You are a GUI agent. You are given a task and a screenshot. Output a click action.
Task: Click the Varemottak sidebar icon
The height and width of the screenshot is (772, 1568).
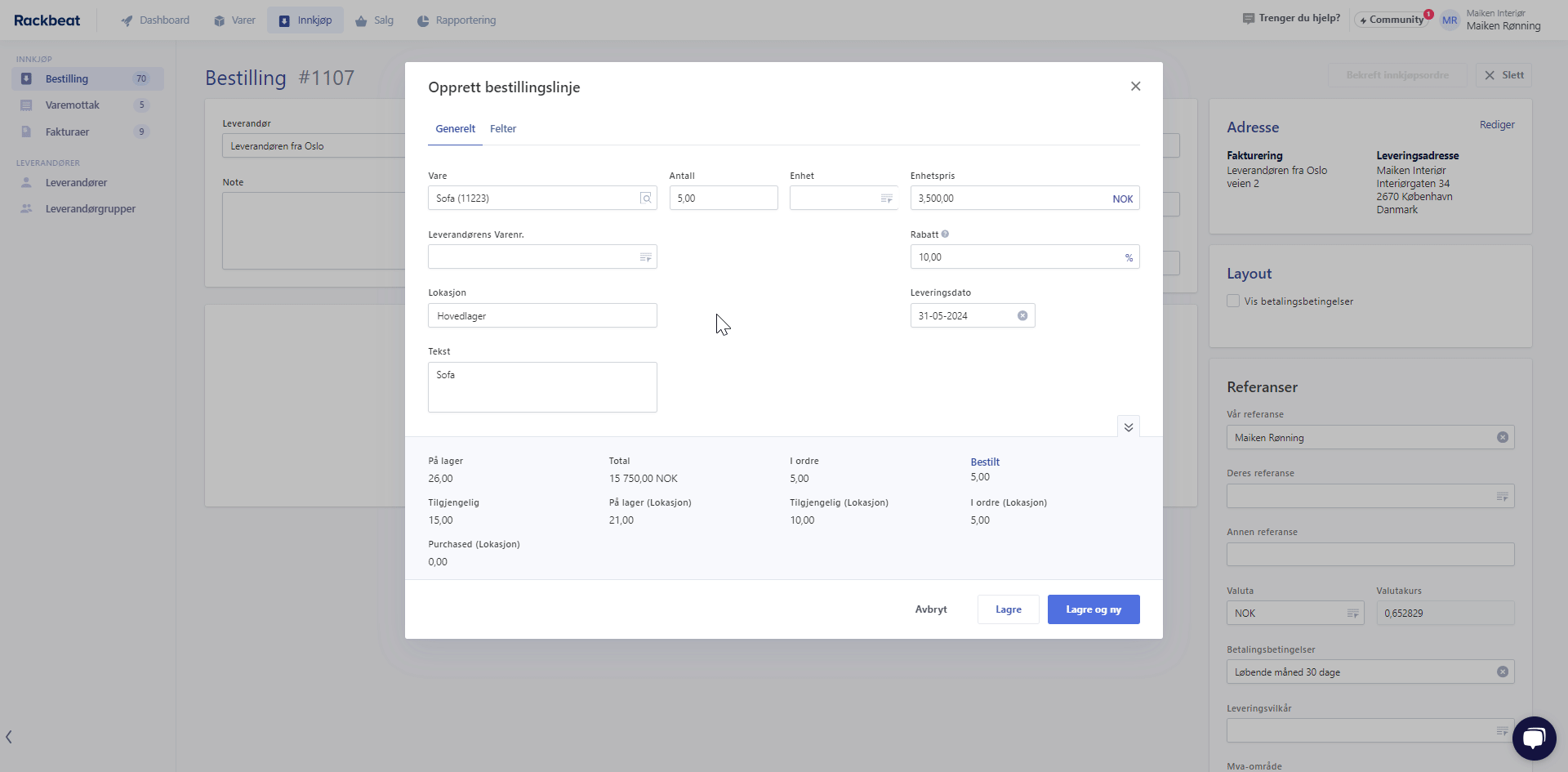(x=27, y=105)
